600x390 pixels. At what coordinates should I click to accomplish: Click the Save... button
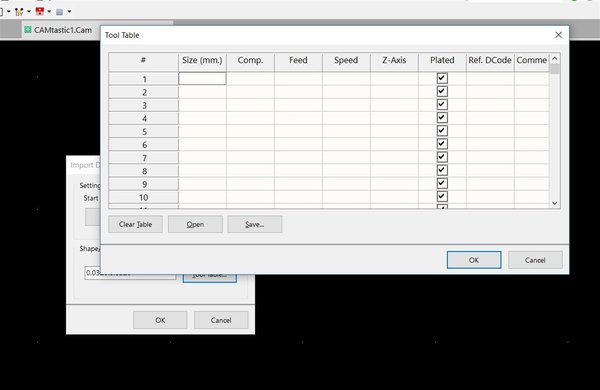[x=255, y=224]
